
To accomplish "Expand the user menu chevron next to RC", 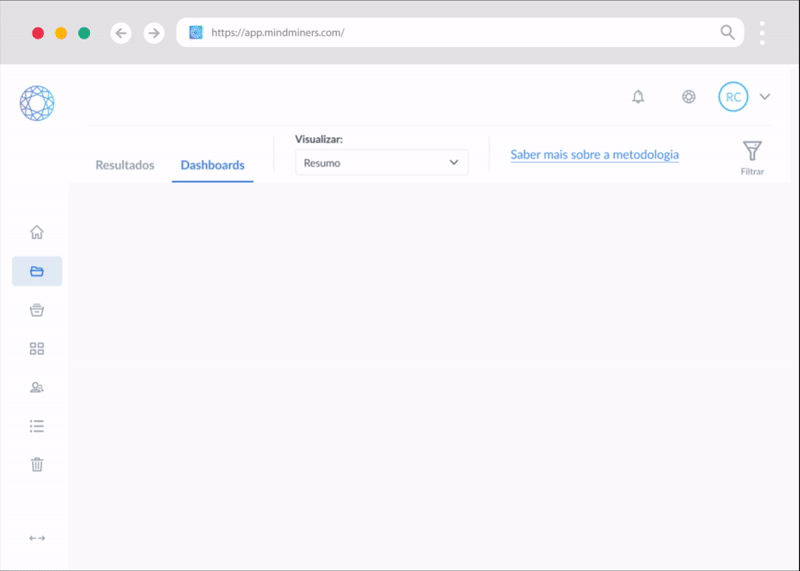I will [x=765, y=96].
